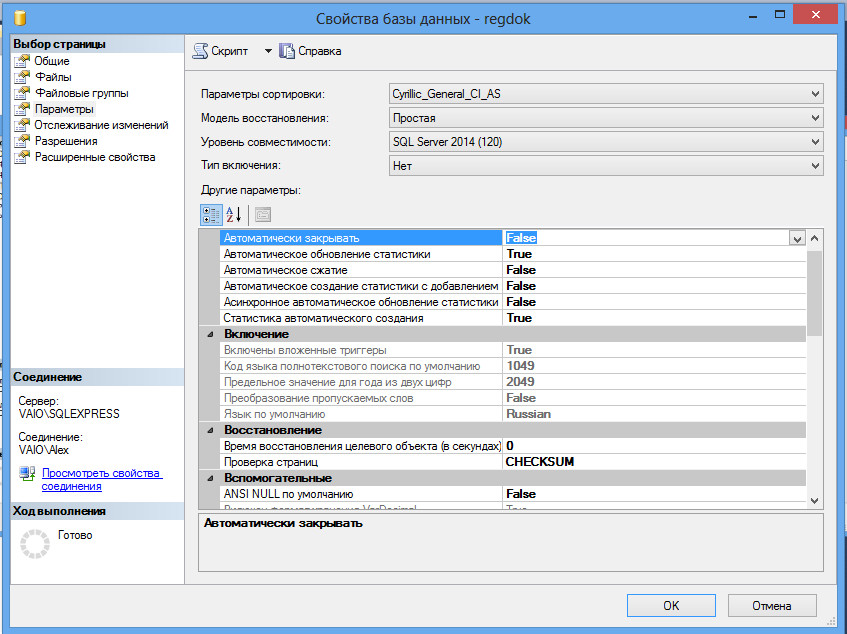
Task: Sort properties alphabetically with A-Z icon
Action: click(x=234, y=214)
